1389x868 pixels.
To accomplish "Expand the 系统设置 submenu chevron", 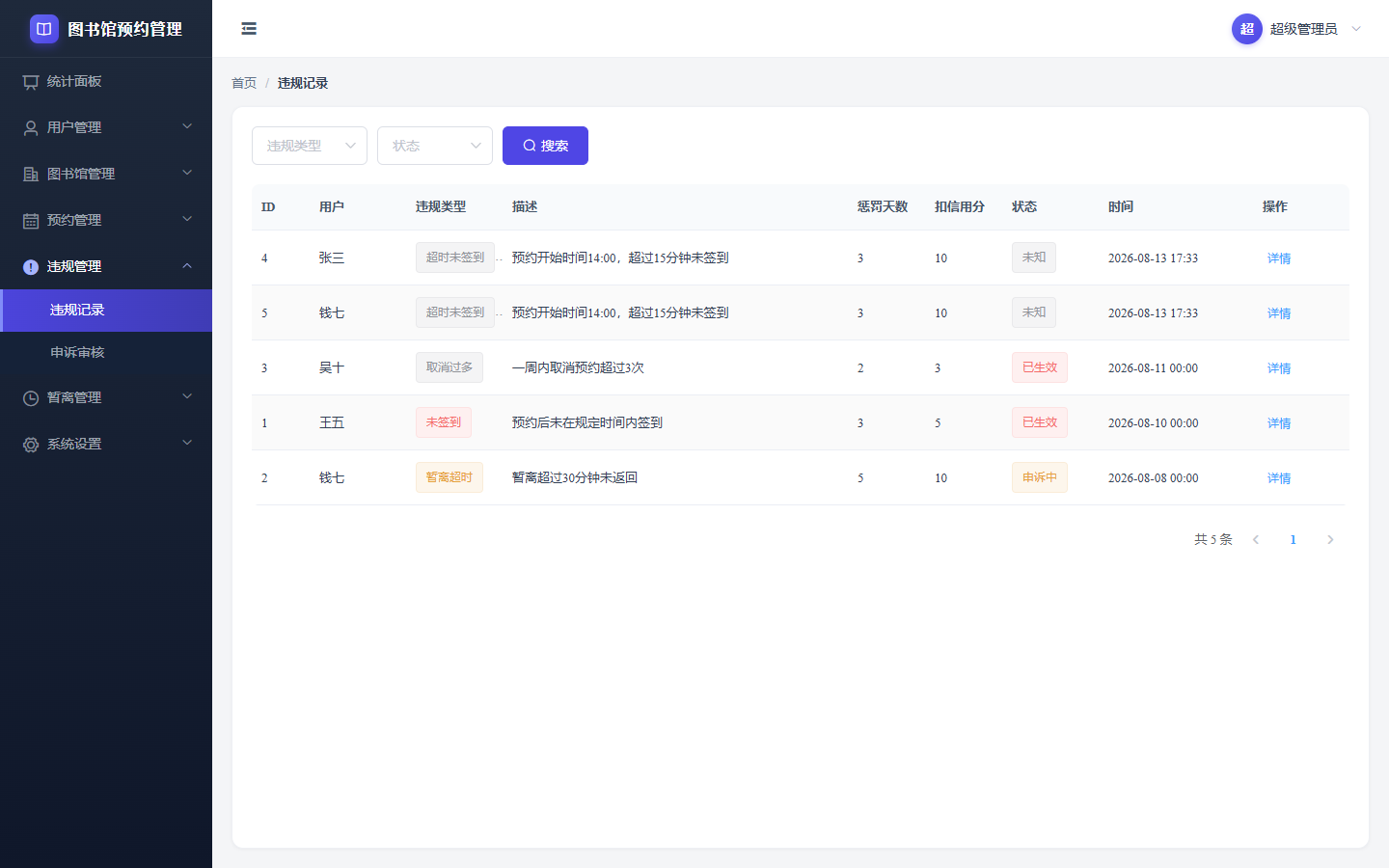I will point(187,443).
